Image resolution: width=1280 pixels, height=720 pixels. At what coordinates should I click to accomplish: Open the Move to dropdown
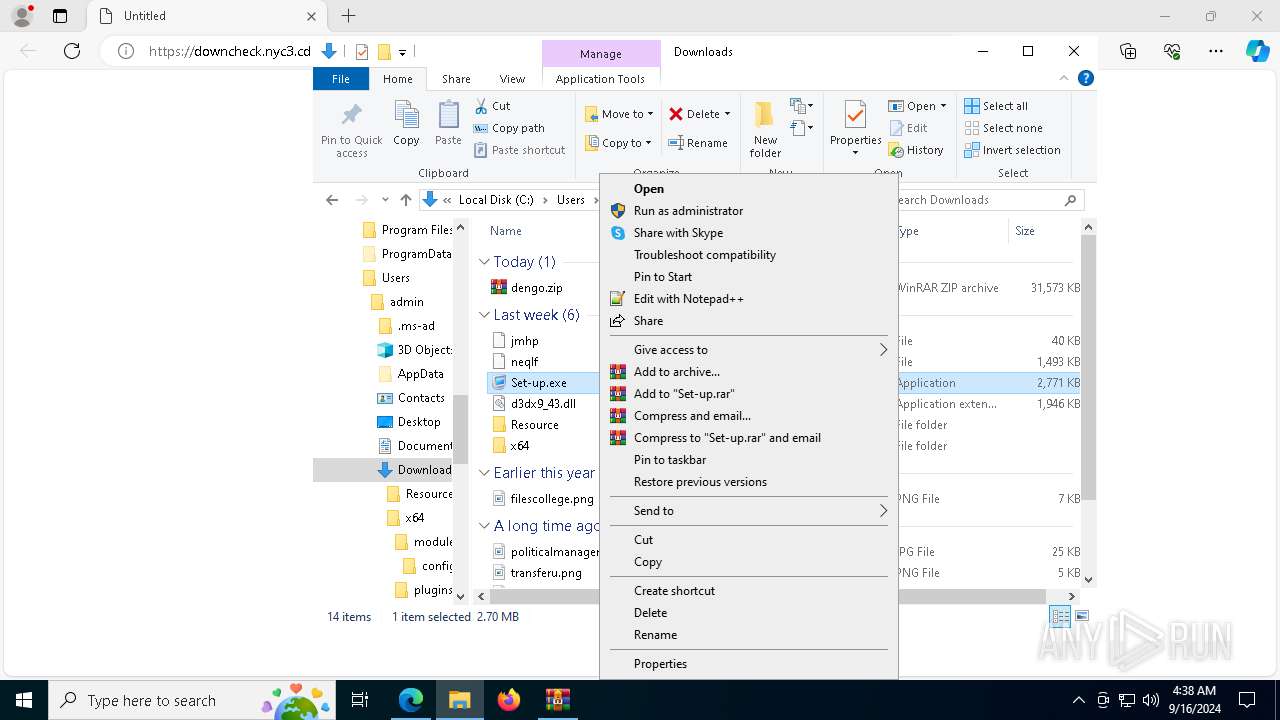pos(619,114)
